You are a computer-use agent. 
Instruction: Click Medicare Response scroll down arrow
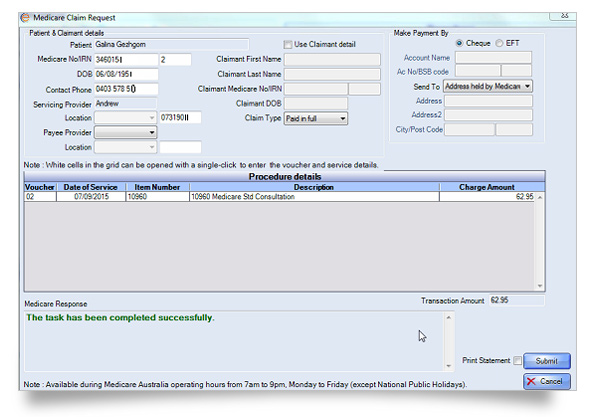(449, 366)
